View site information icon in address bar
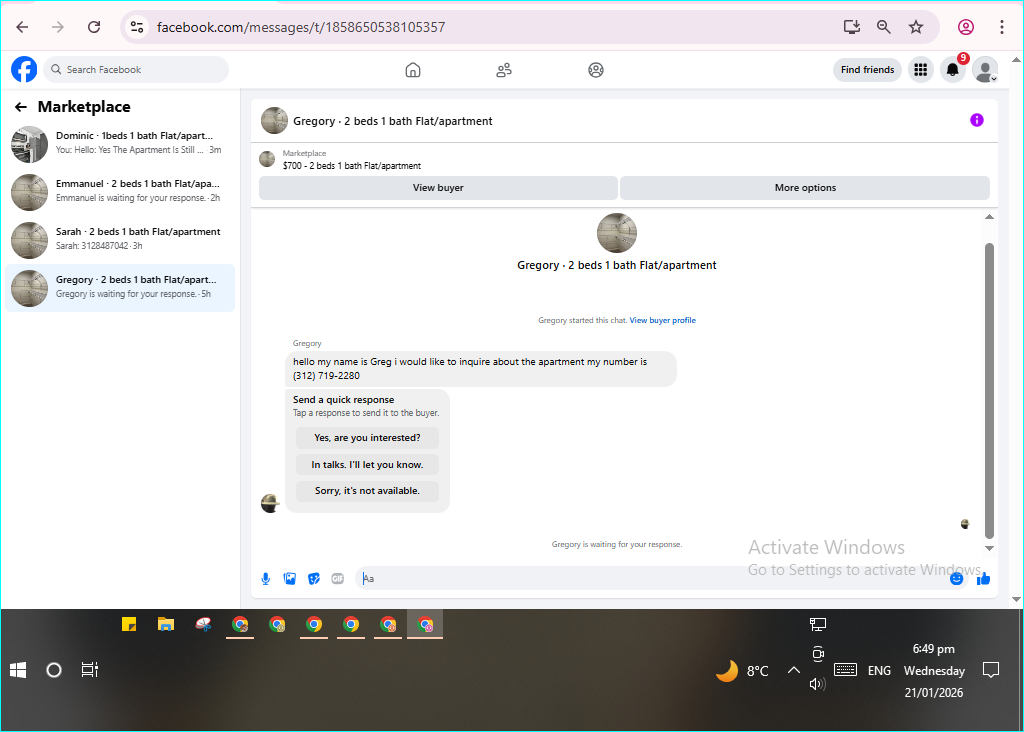Screen dimensions: 1024x732 tap(136, 27)
